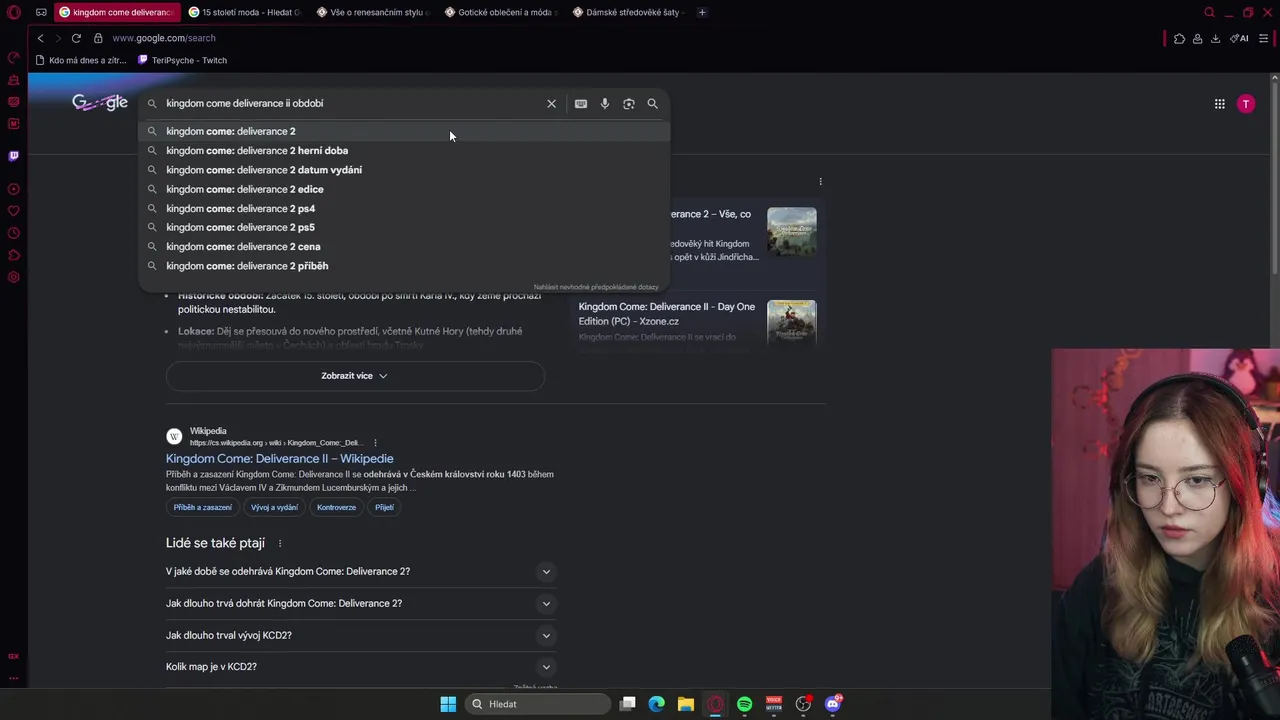
Task: Open Twitch panel in the sidebar
Action: point(14,156)
